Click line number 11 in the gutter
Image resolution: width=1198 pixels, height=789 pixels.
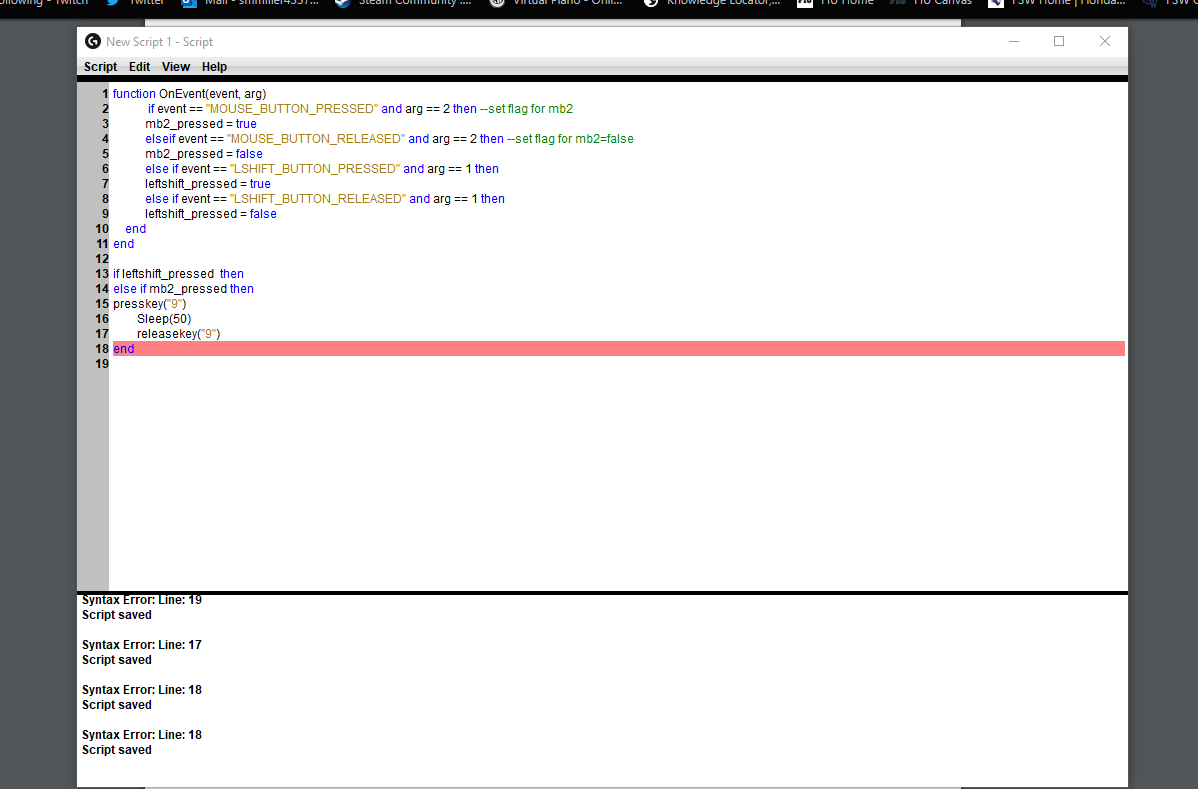click(102, 244)
